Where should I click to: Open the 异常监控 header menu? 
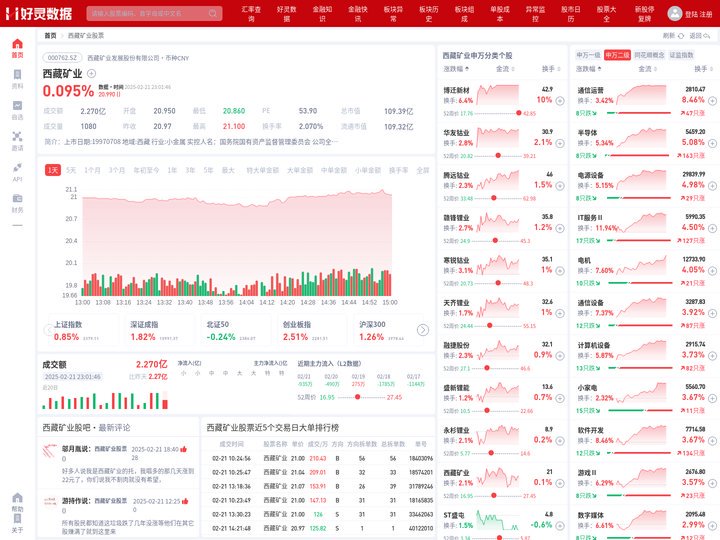click(x=535, y=14)
